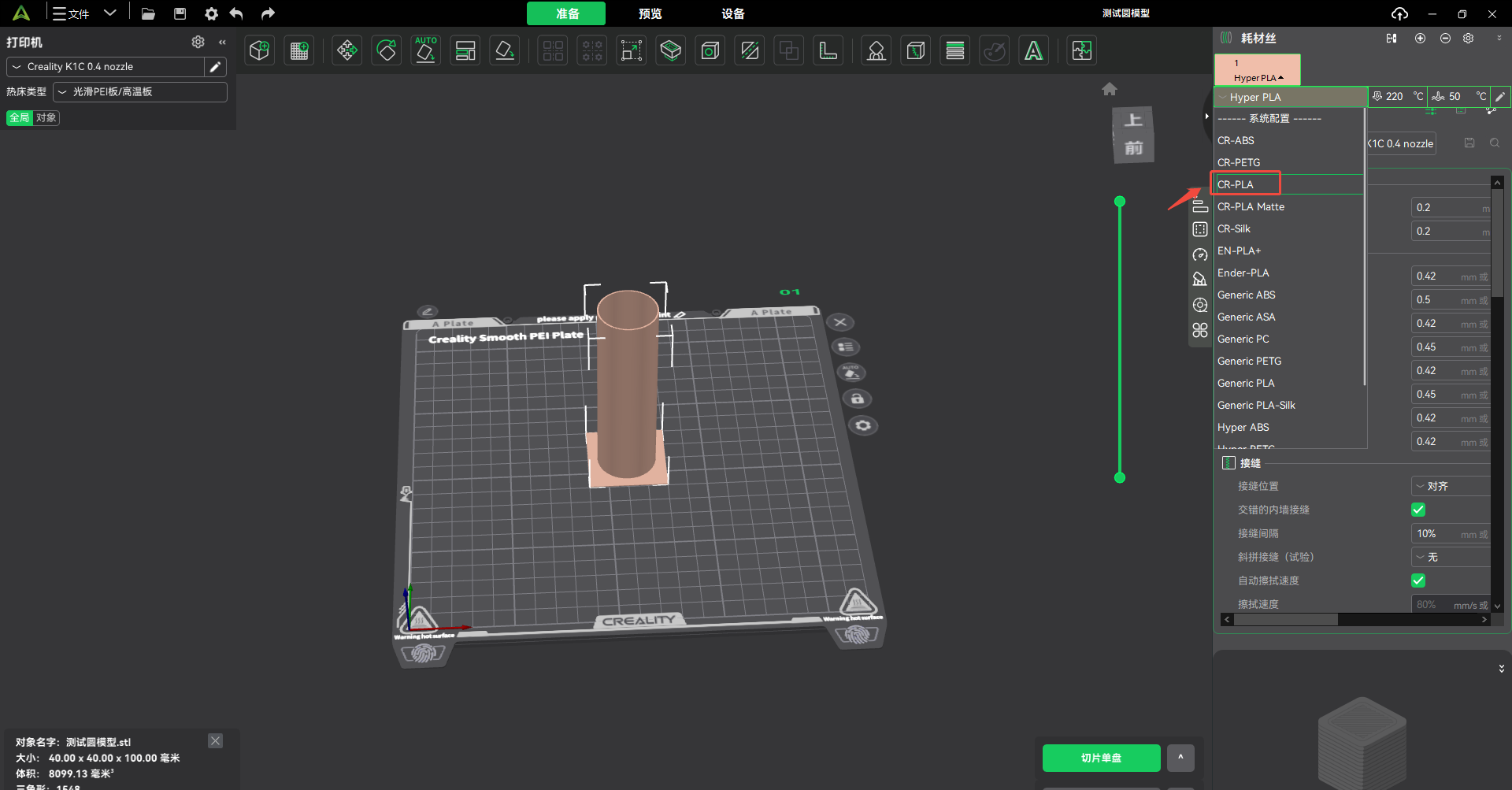This screenshot has width=1512, height=790.
Task: Select Generic PETG from filament list
Action: point(1288,361)
